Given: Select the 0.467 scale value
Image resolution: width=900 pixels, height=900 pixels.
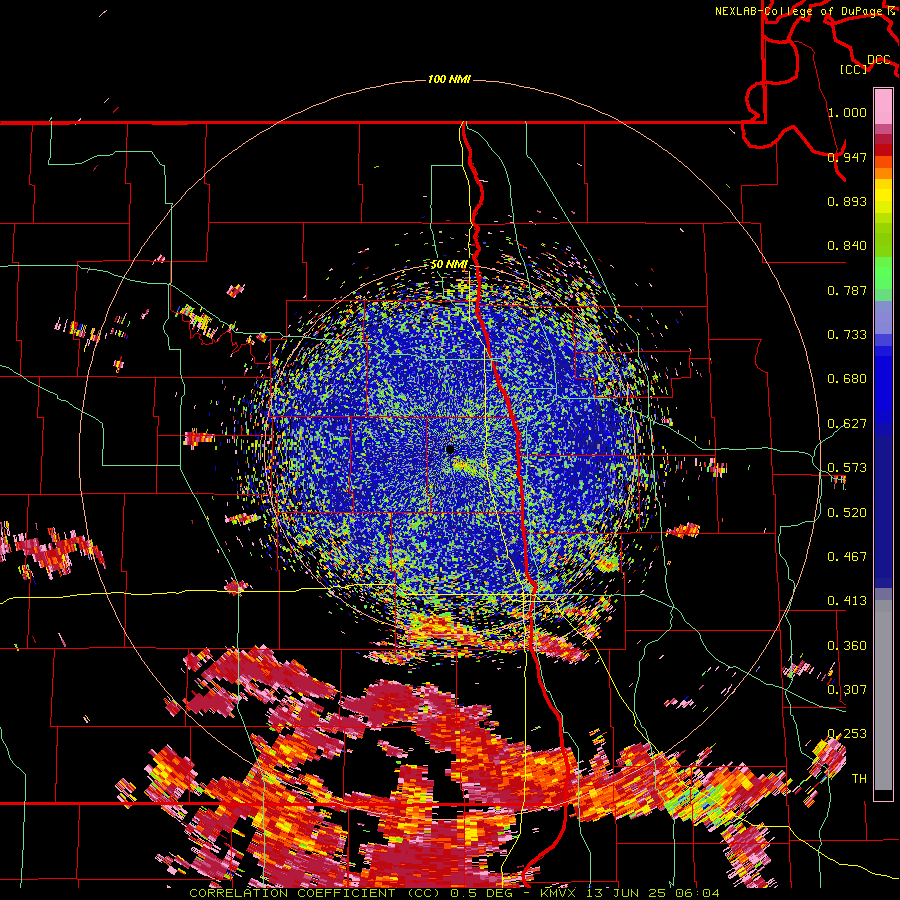Looking at the screenshot, I should click(x=847, y=557).
